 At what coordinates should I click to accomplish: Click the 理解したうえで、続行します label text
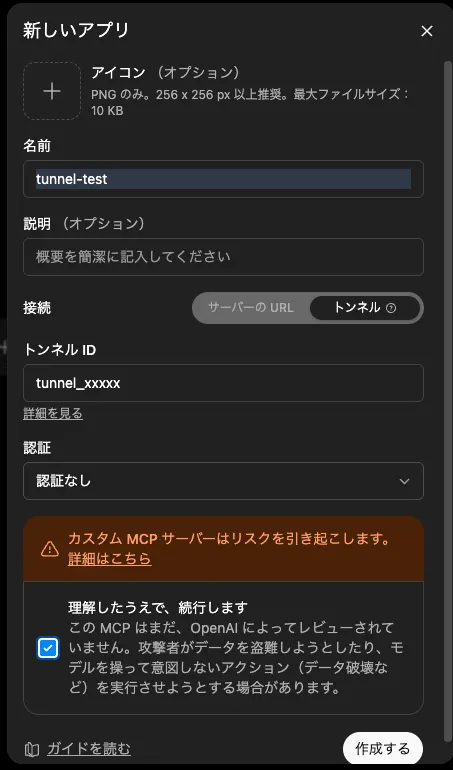click(157, 607)
